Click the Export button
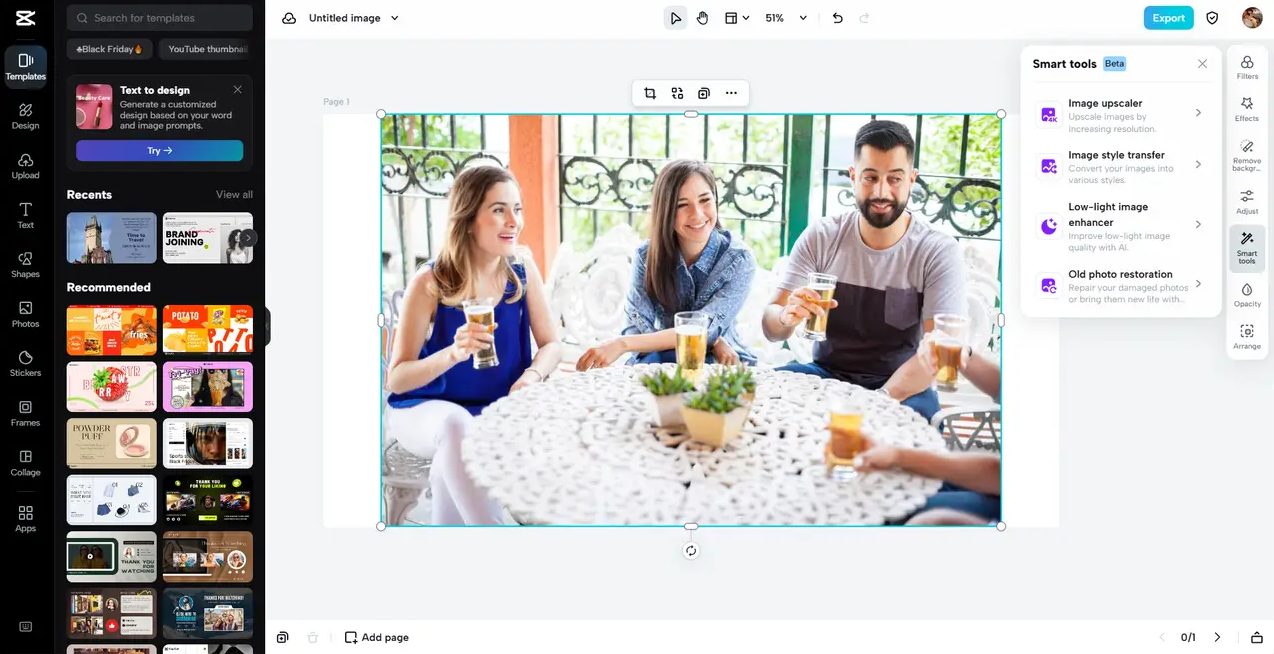The image size is (1274, 654). tap(1169, 18)
